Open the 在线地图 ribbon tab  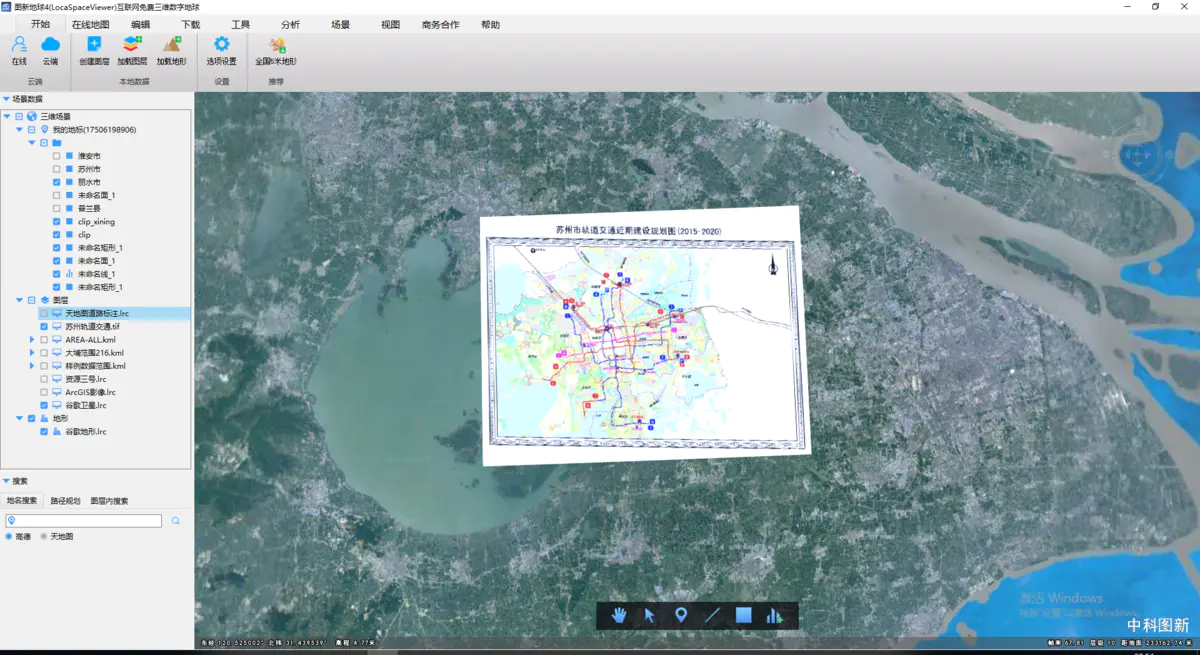pos(91,25)
